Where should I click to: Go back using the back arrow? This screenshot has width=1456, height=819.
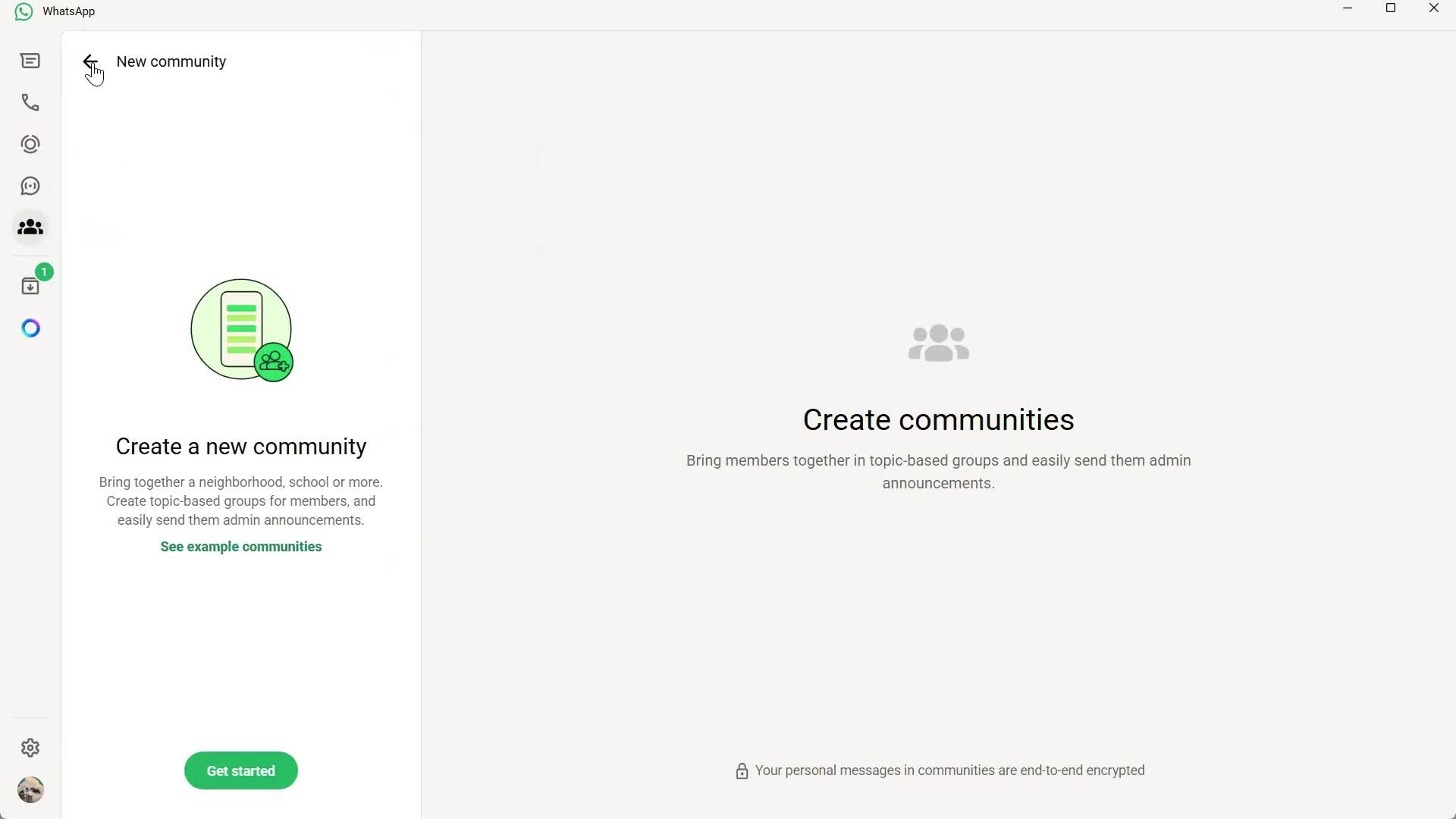(89, 61)
